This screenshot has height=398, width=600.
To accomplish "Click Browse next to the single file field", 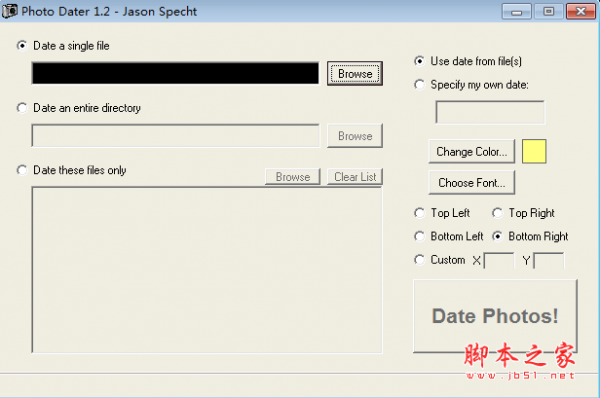I will 355,73.
